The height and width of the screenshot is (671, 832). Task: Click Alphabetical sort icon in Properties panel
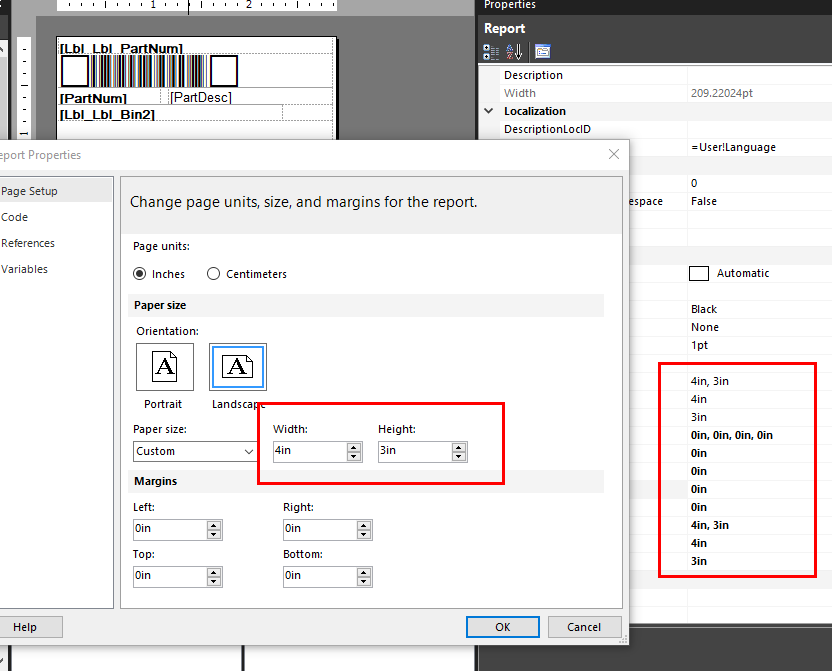(x=514, y=51)
